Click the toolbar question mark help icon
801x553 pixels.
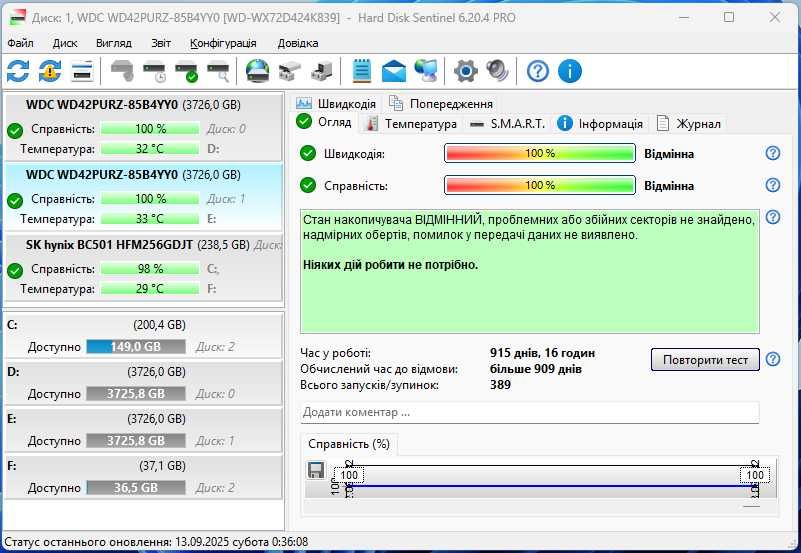pyautogui.click(x=537, y=71)
